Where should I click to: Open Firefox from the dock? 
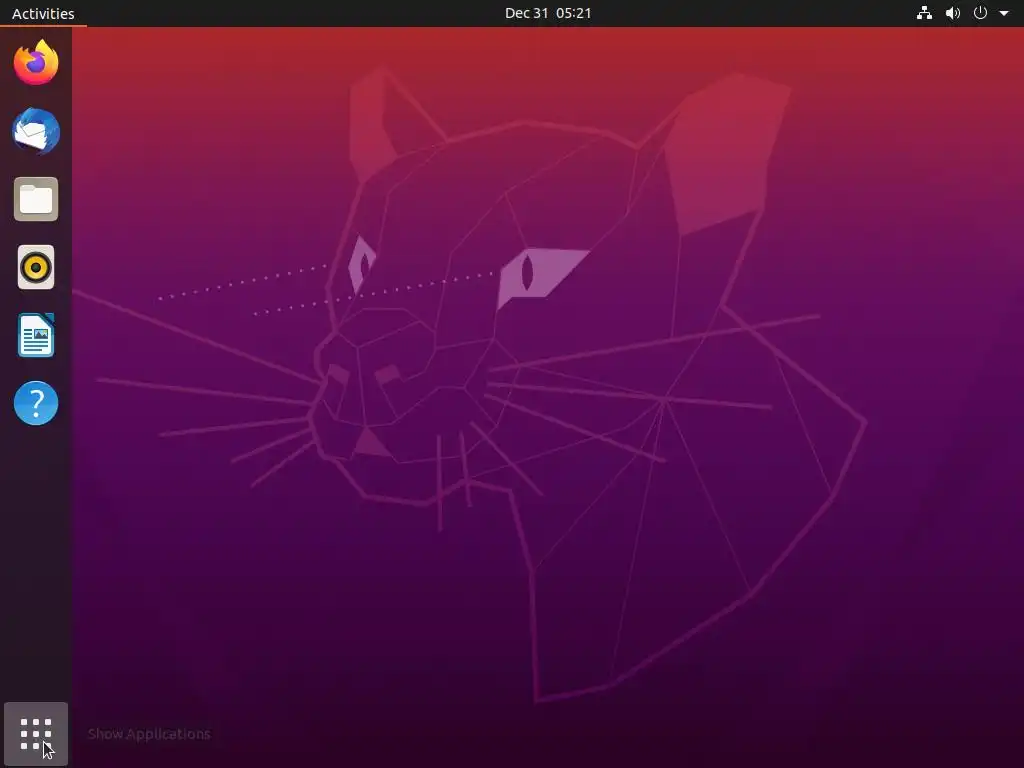tap(36, 63)
